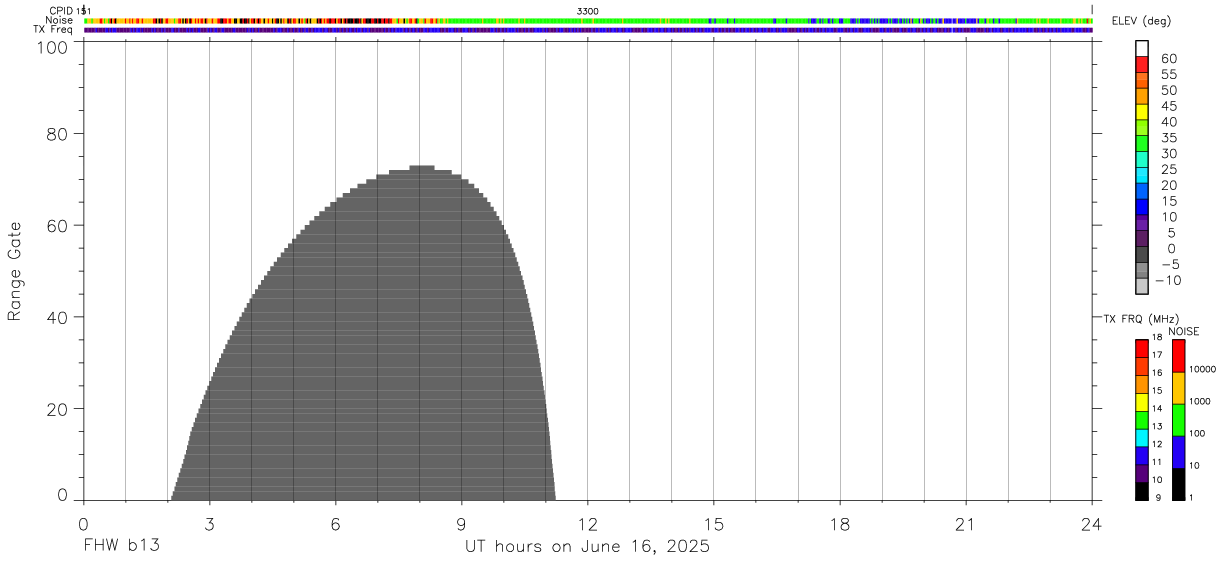The width and height of the screenshot is (1228, 567).
Task: Click the '21' tick on the UT hours axis
Action: point(966,523)
